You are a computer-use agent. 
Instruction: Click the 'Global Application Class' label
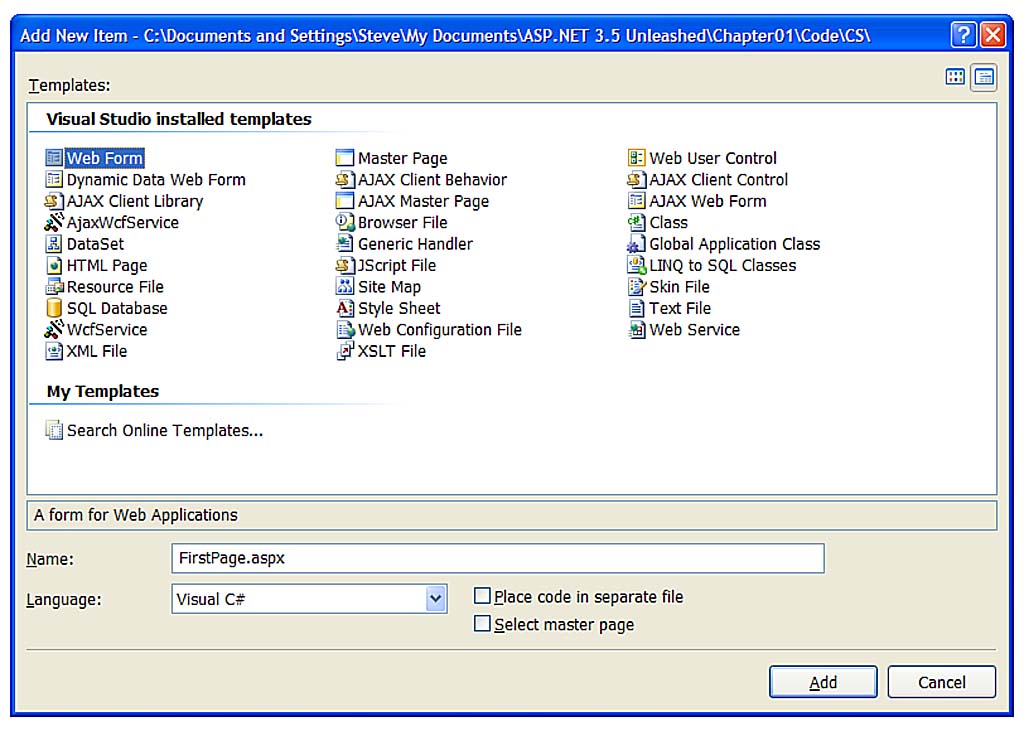click(x=735, y=244)
